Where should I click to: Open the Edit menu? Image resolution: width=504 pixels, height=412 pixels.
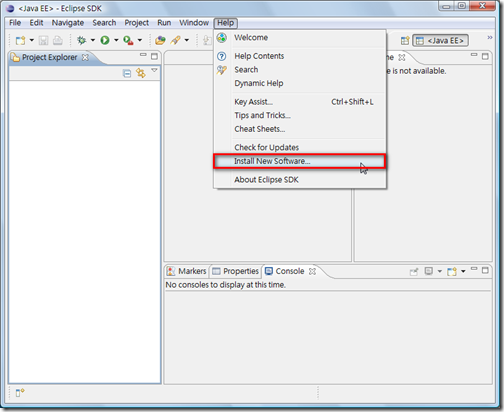[x=36, y=23]
